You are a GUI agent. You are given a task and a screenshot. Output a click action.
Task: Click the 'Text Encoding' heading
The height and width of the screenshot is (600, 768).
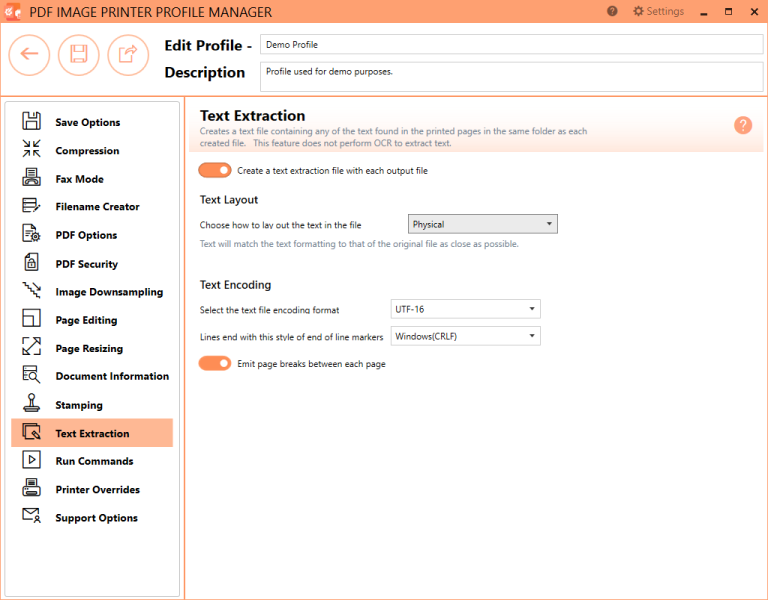coord(235,285)
